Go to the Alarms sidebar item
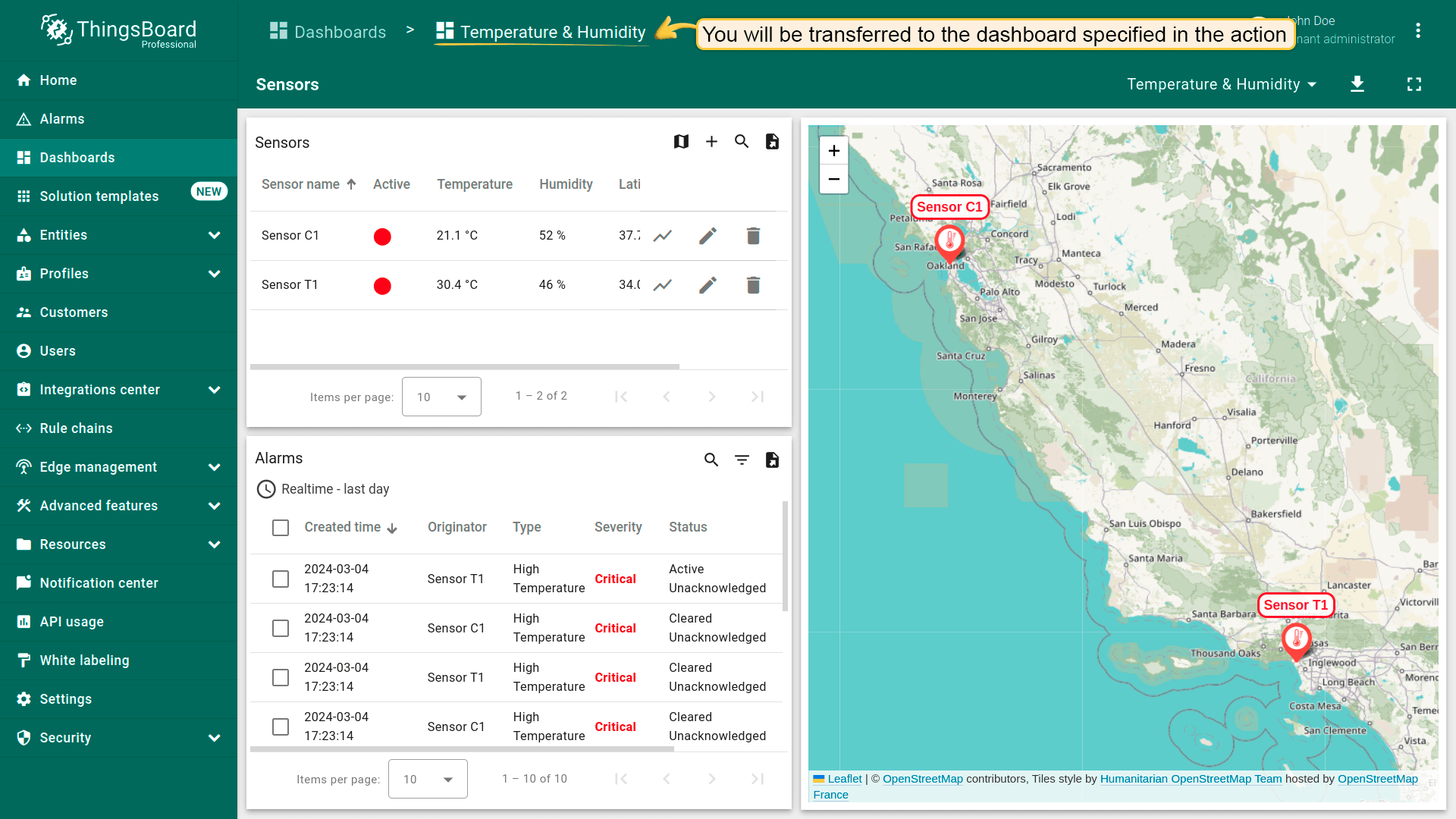Viewport: 1456px width, 819px height. pyautogui.click(x=62, y=119)
